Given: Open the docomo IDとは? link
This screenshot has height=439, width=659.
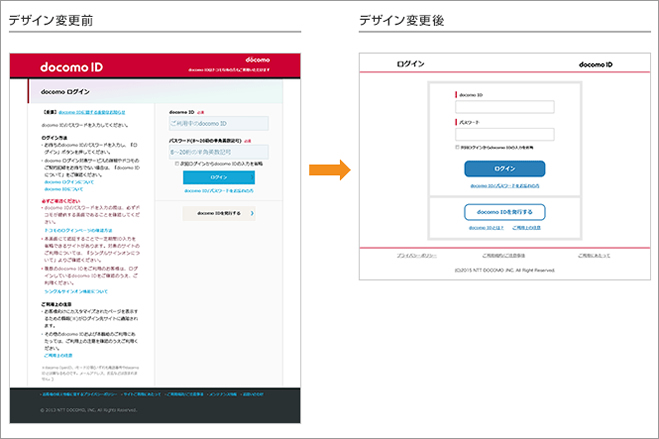Looking at the screenshot, I should pos(486,228).
